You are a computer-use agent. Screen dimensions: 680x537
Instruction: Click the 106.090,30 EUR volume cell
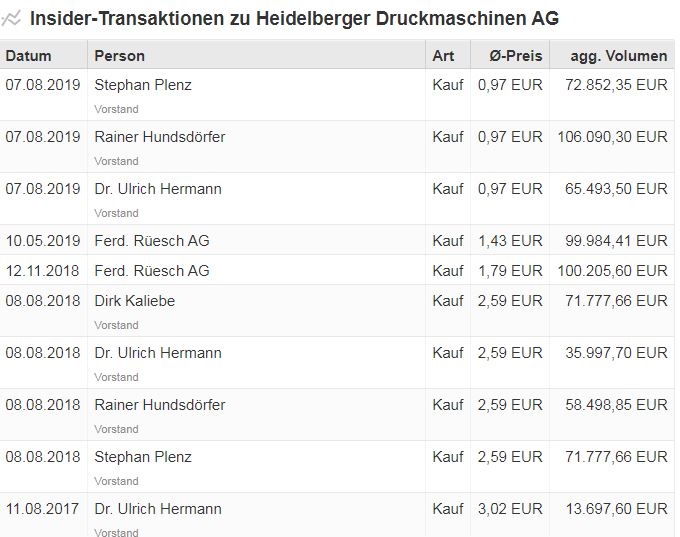[x=613, y=137]
